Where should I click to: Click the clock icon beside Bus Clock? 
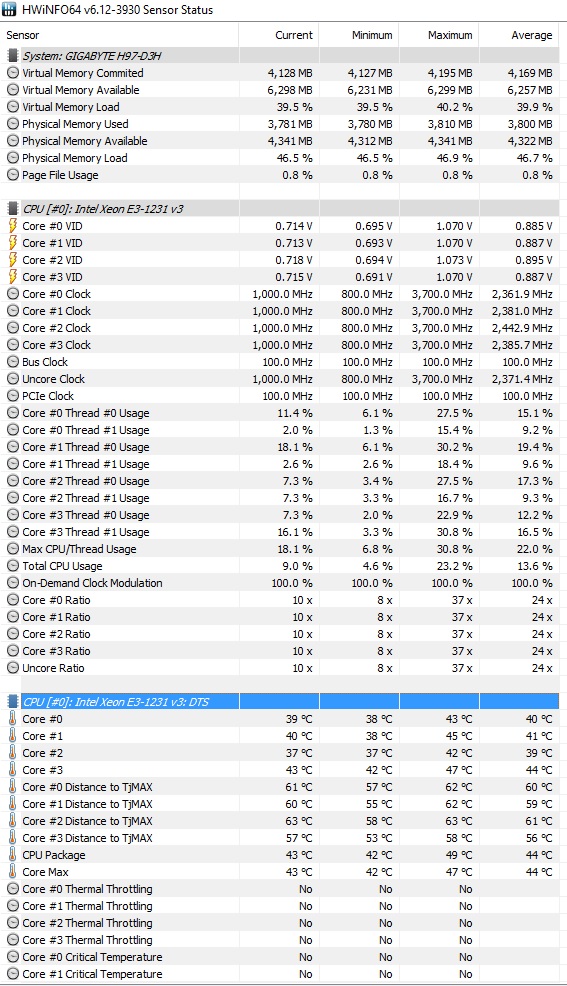coord(13,362)
